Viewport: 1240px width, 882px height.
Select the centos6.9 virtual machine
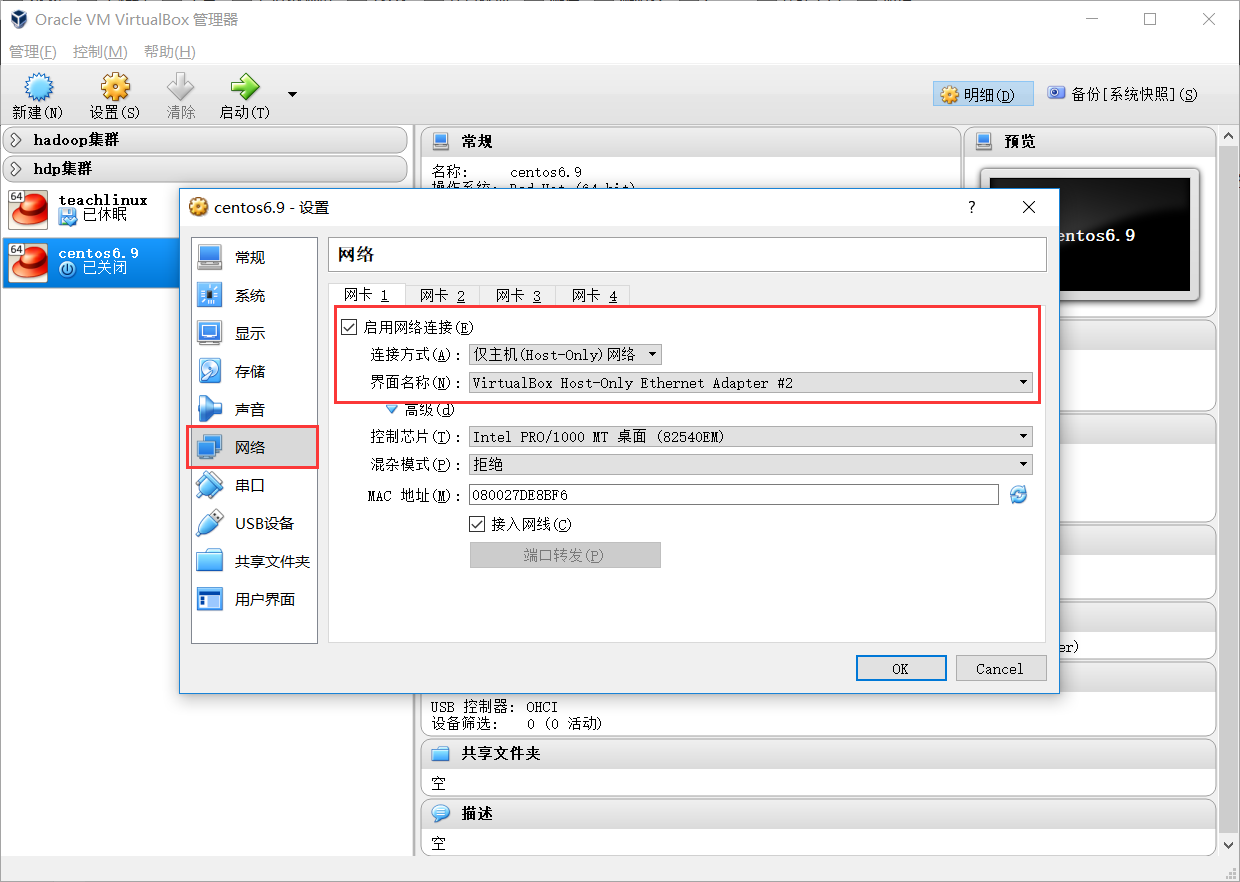click(92, 261)
